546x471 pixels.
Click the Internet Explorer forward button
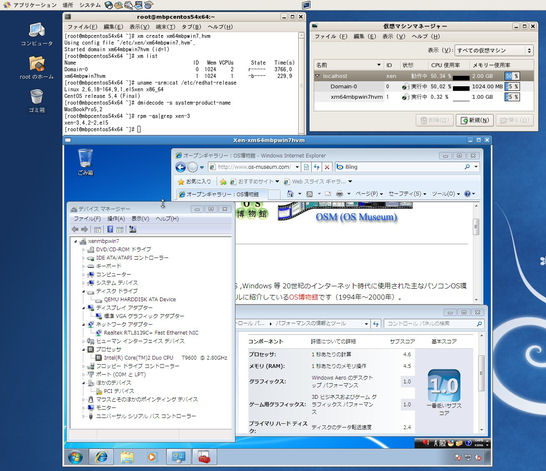[x=192, y=167]
